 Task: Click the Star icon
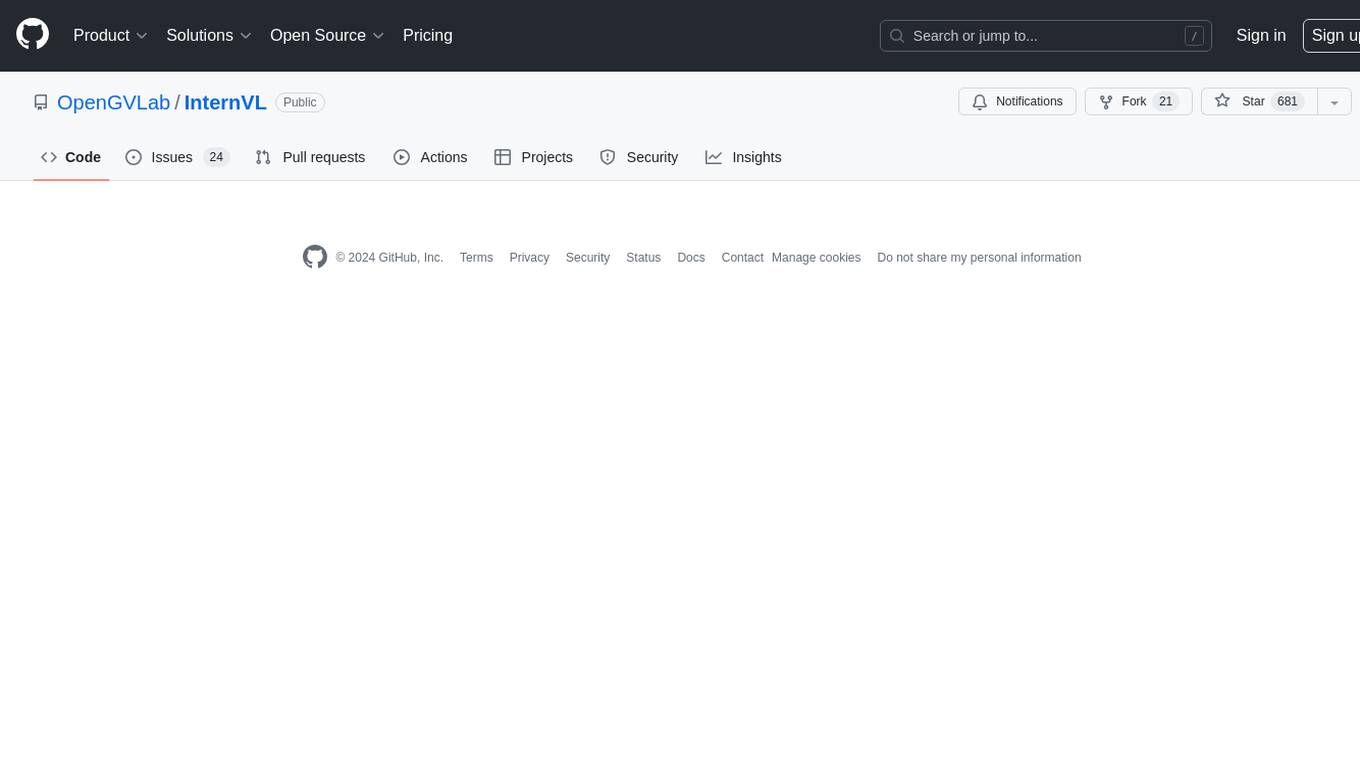coord(1222,101)
